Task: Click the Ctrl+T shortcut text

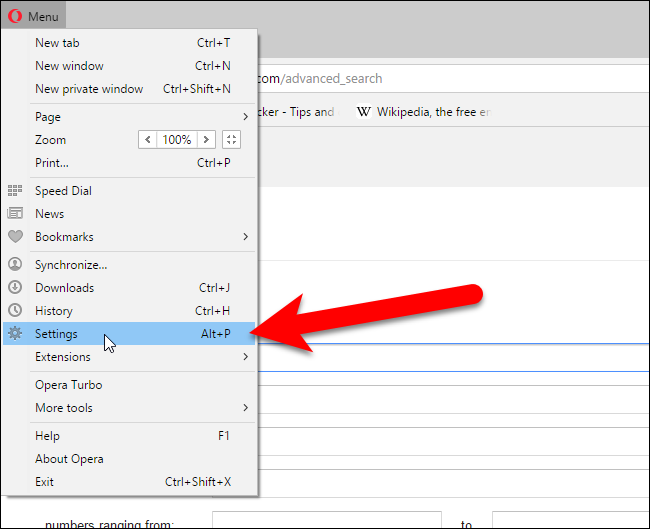Action: click(213, 43)
